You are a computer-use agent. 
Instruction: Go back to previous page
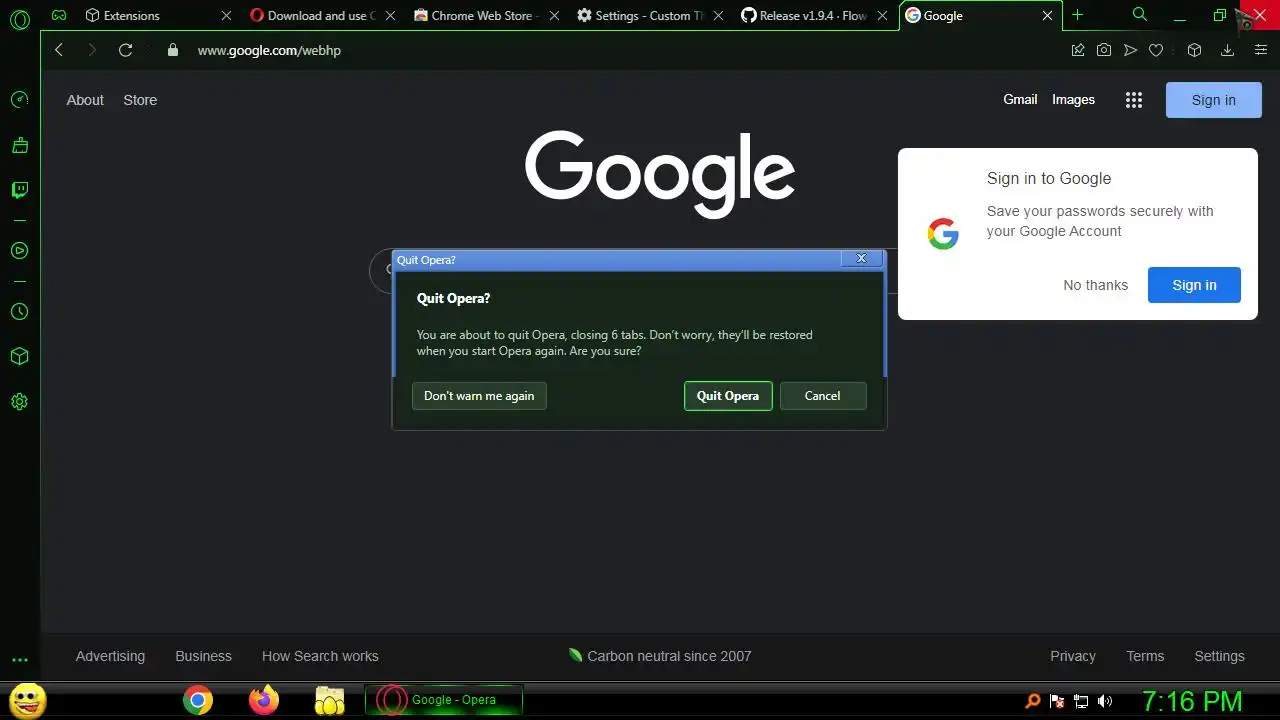point(59,50)
